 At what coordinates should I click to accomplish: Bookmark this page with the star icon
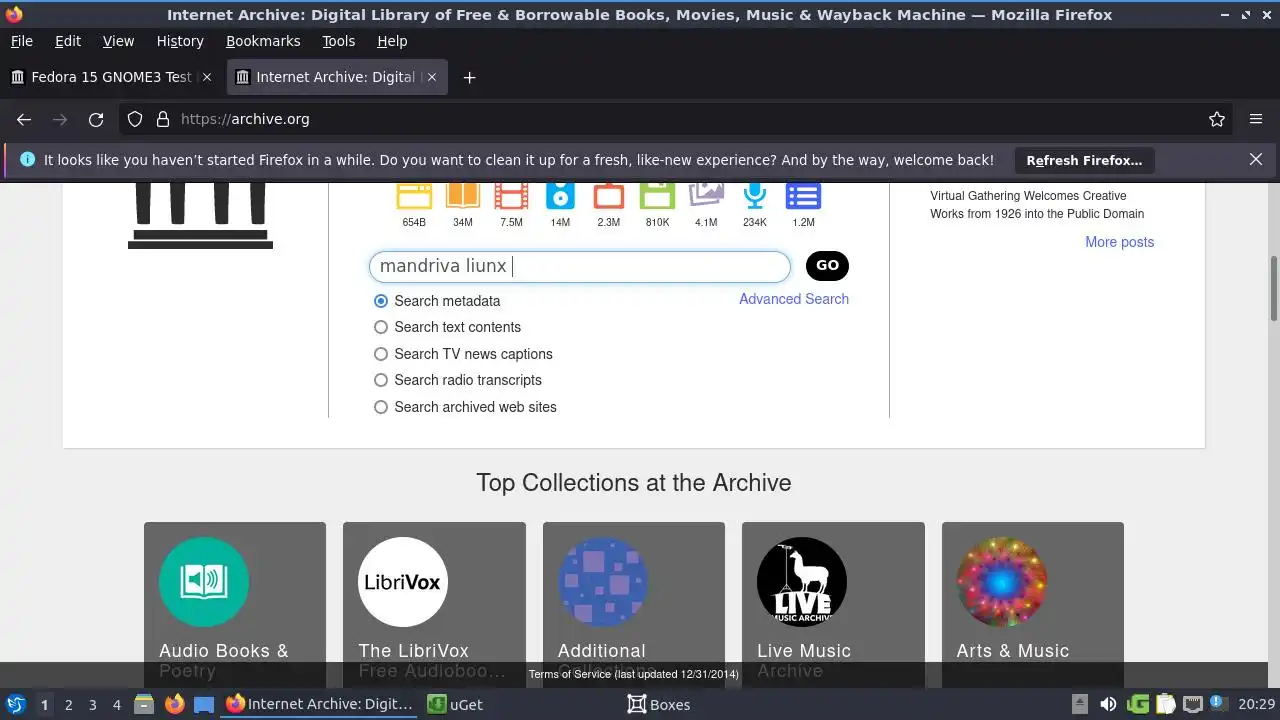pyautogui.click(x=1217, y=119)
